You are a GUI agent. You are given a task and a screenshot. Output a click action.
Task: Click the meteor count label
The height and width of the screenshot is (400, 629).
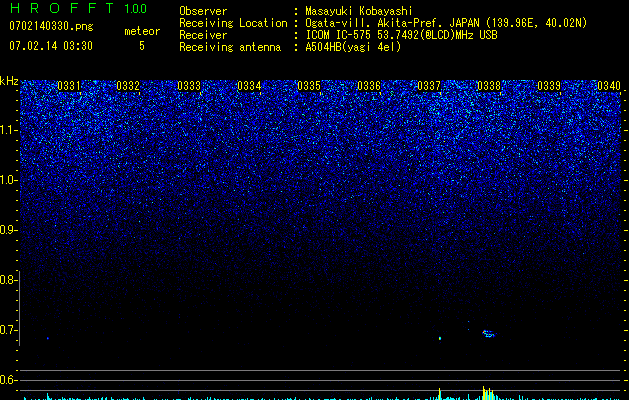pos(142,31)
